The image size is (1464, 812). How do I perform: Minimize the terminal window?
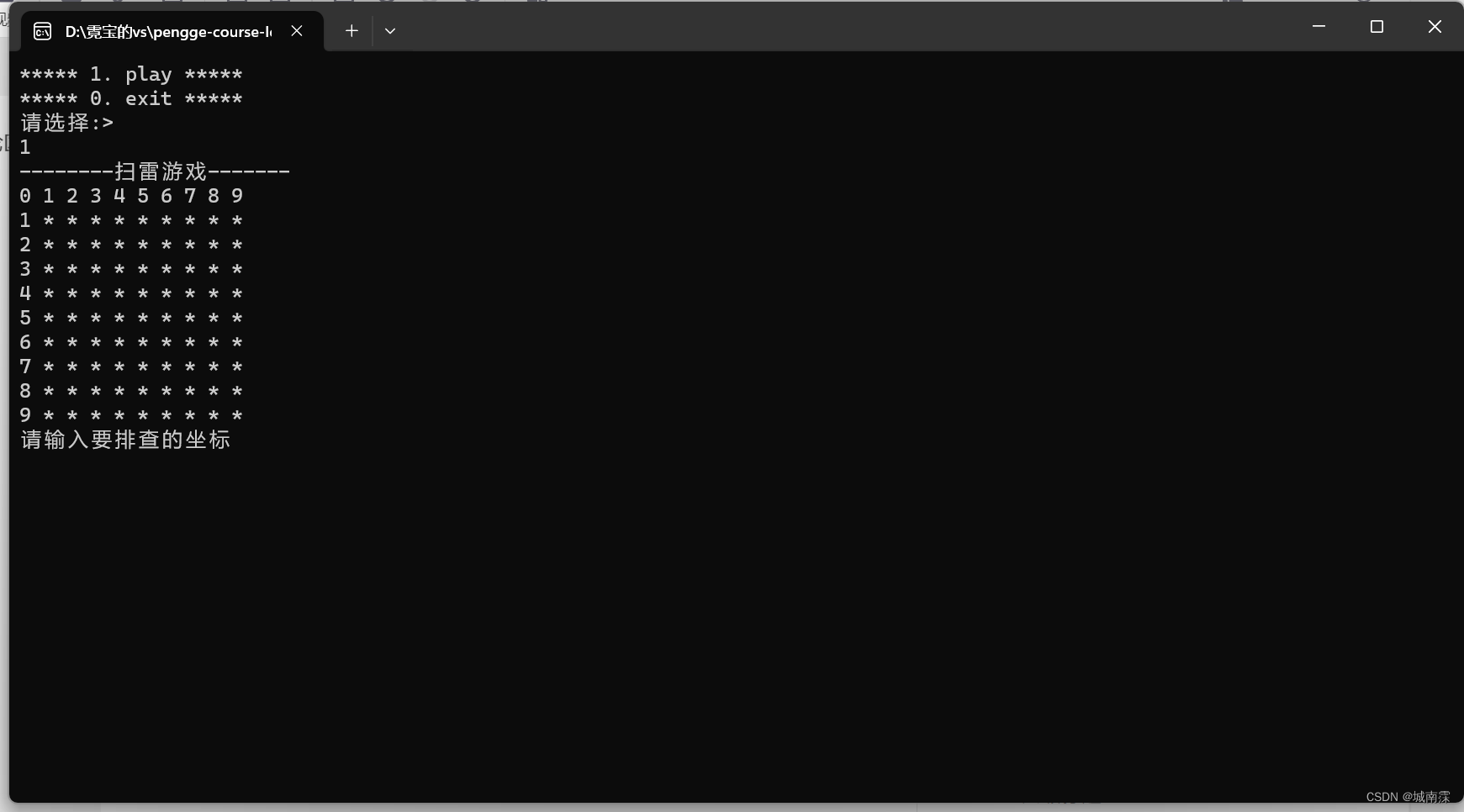(1319, 27)
